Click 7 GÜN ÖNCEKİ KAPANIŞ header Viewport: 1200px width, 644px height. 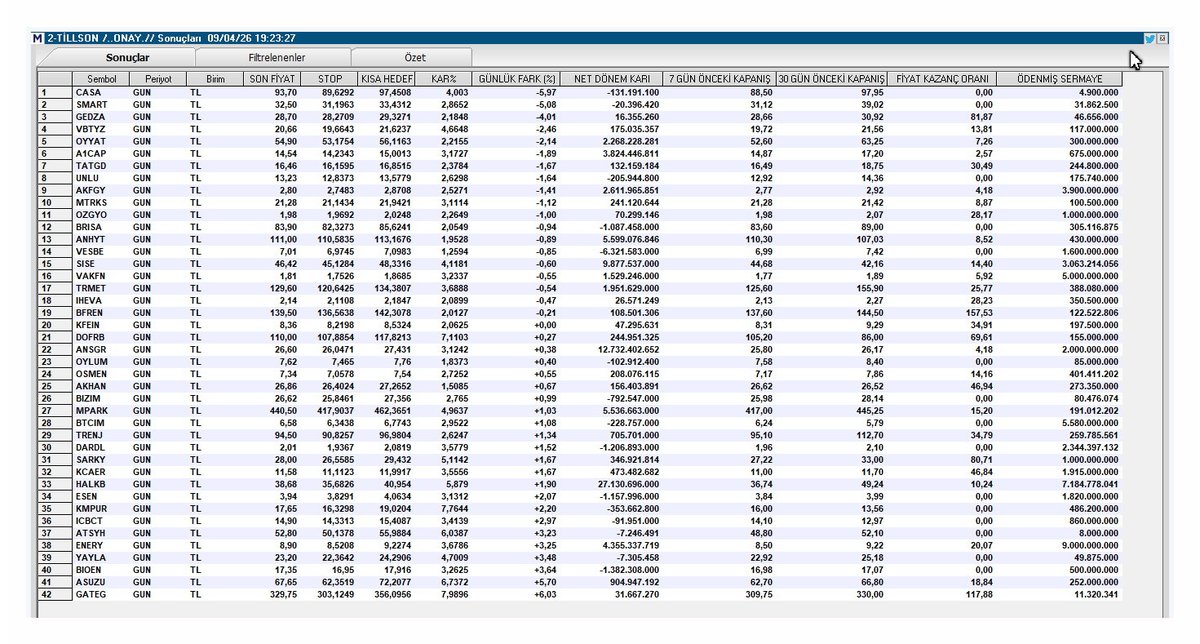click(720, 79)
